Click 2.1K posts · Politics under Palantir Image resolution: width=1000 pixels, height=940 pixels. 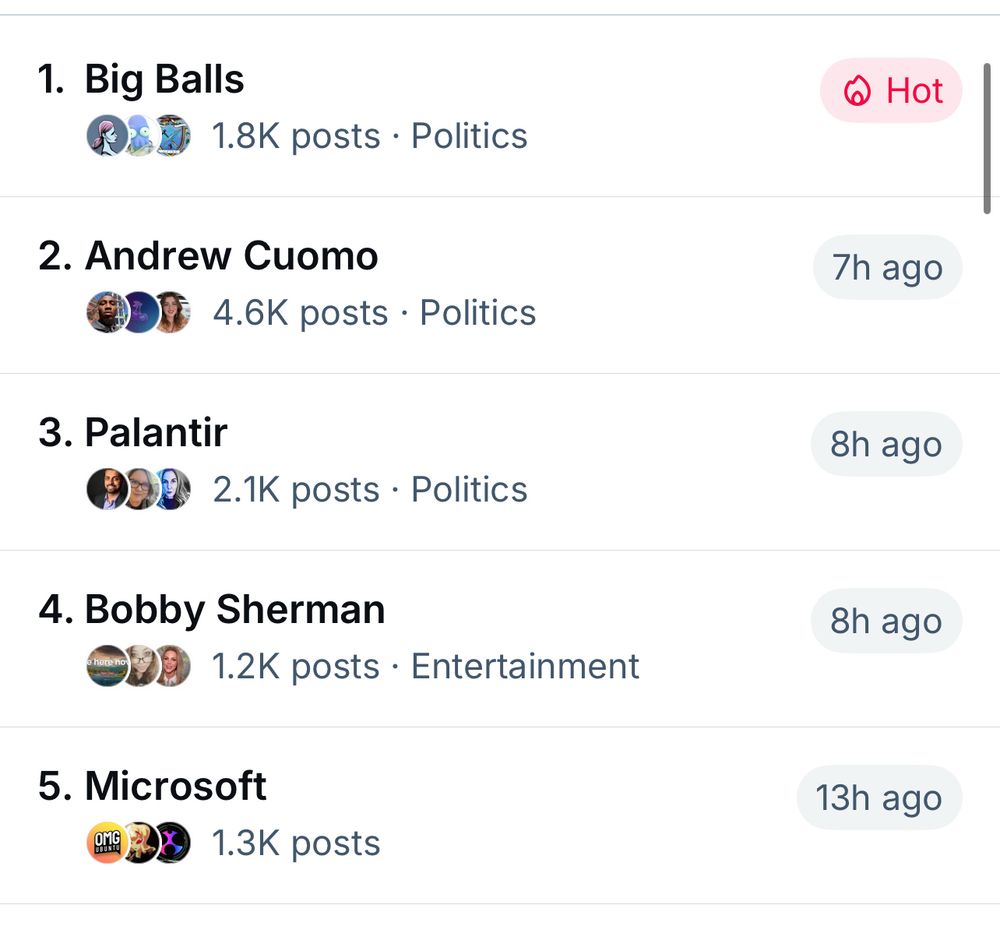(x=370, y=490)
